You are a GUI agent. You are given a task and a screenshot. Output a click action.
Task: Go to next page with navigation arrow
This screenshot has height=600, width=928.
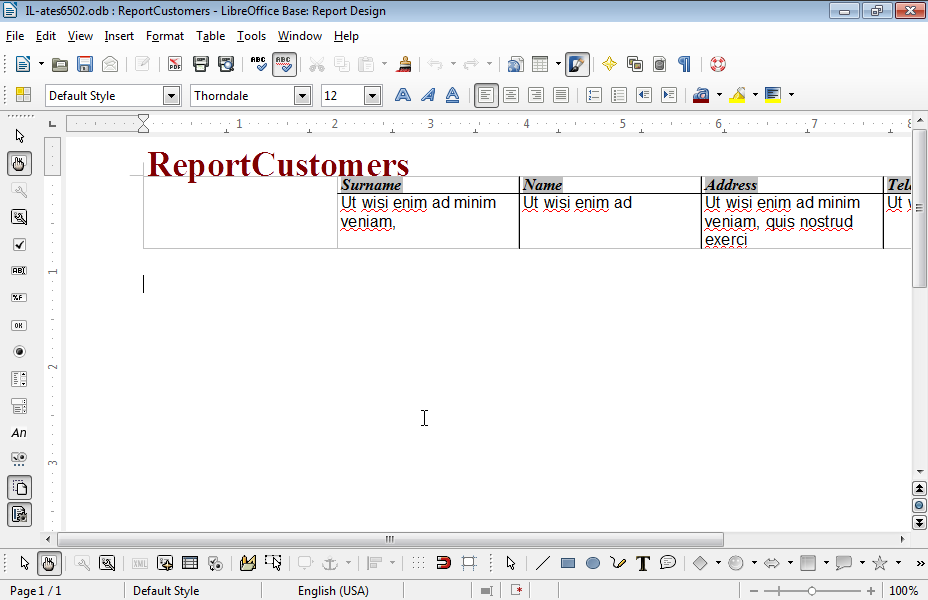tap(919, 522)
